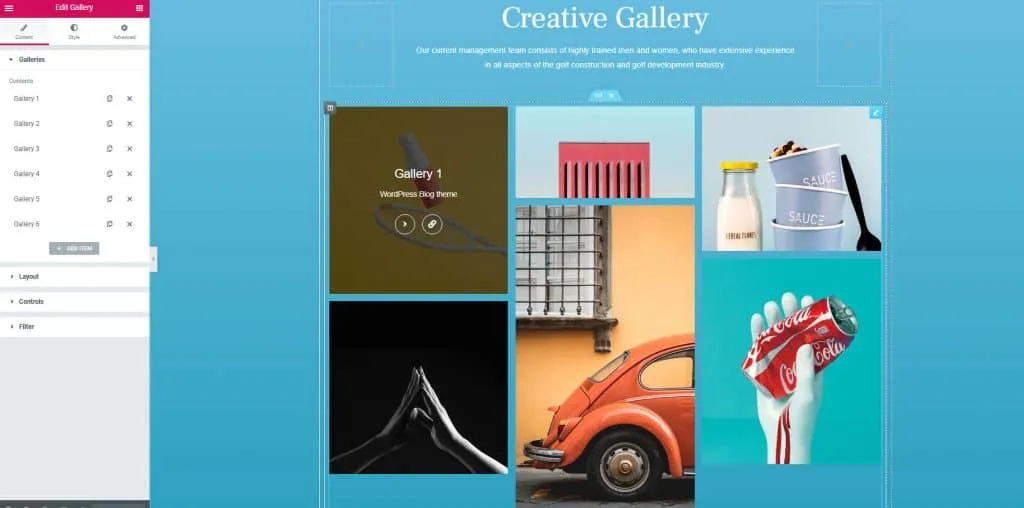Open the orange car gallery image
This screenshot has height=508, width=1024.
pos(605,356)
